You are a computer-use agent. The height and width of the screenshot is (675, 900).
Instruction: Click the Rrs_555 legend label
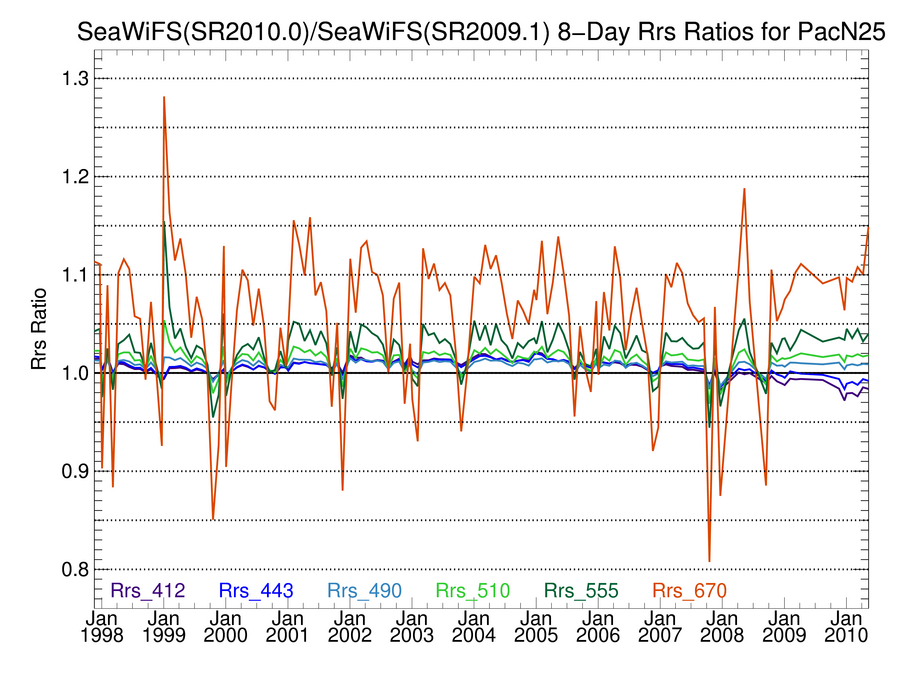pos(581,591)
